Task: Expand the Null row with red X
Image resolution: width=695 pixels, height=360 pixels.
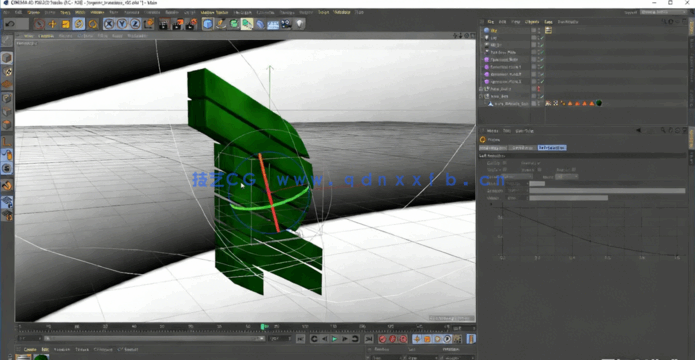Action: pos(481,89)
